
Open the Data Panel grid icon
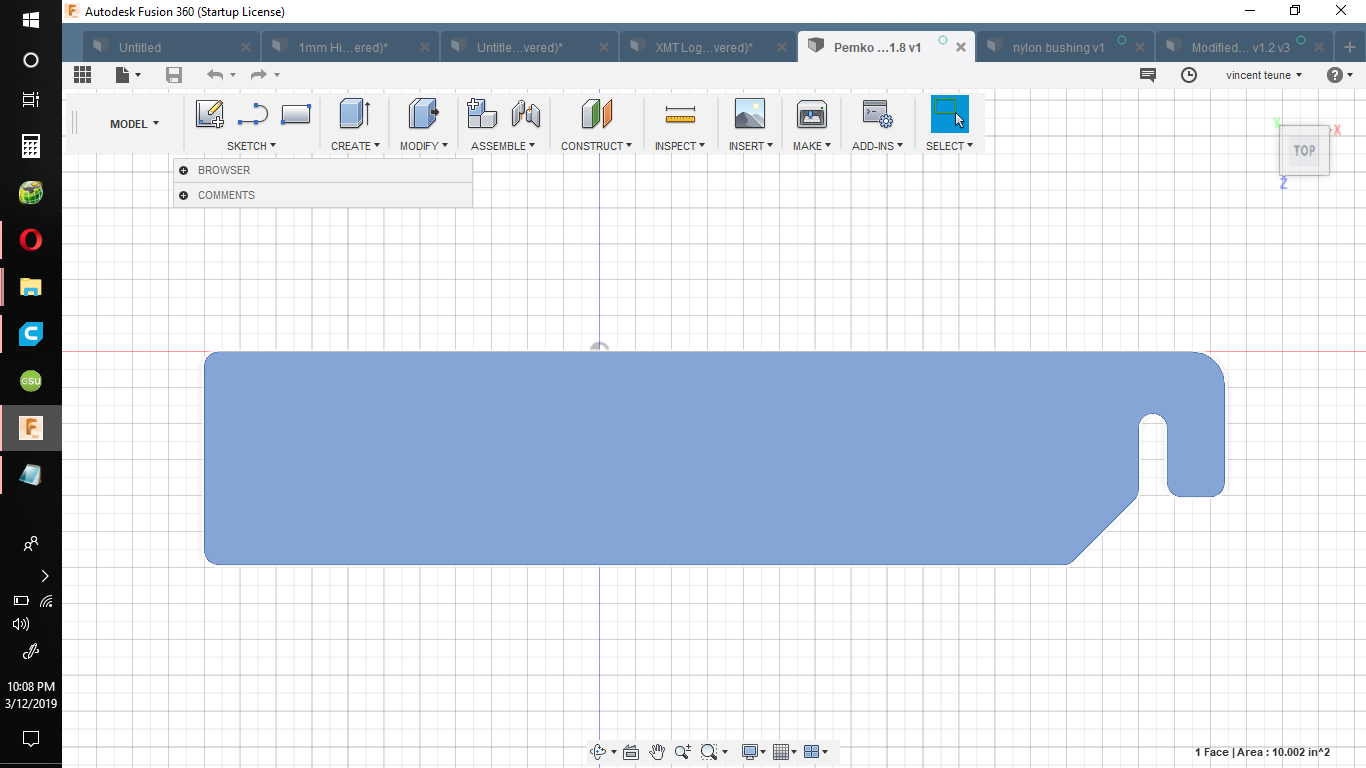coord(83,75)
